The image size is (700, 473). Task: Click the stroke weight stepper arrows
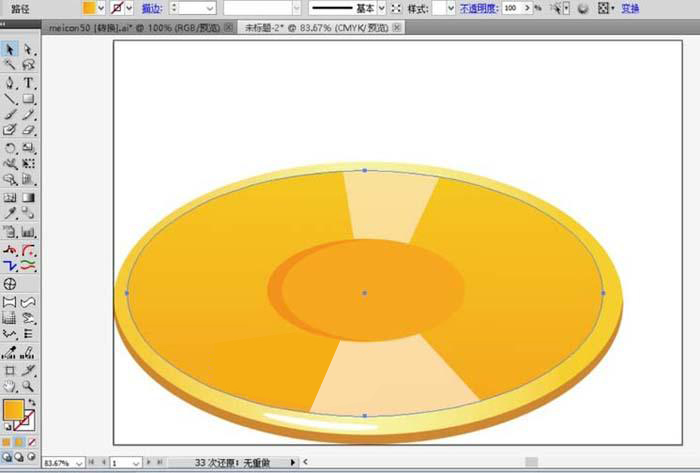[174, 8]
